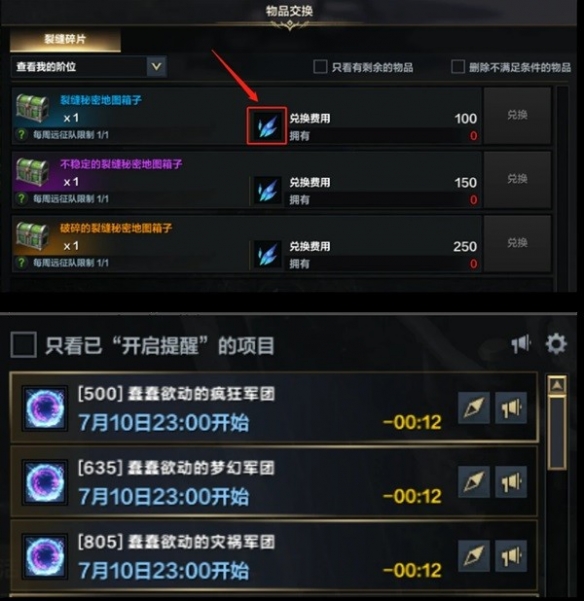This screenshot has height=601, width=584.
Task: Select the [635] 蠢蠢欲动的梦幻军团 entry
Action: click(x=274, y=482)
